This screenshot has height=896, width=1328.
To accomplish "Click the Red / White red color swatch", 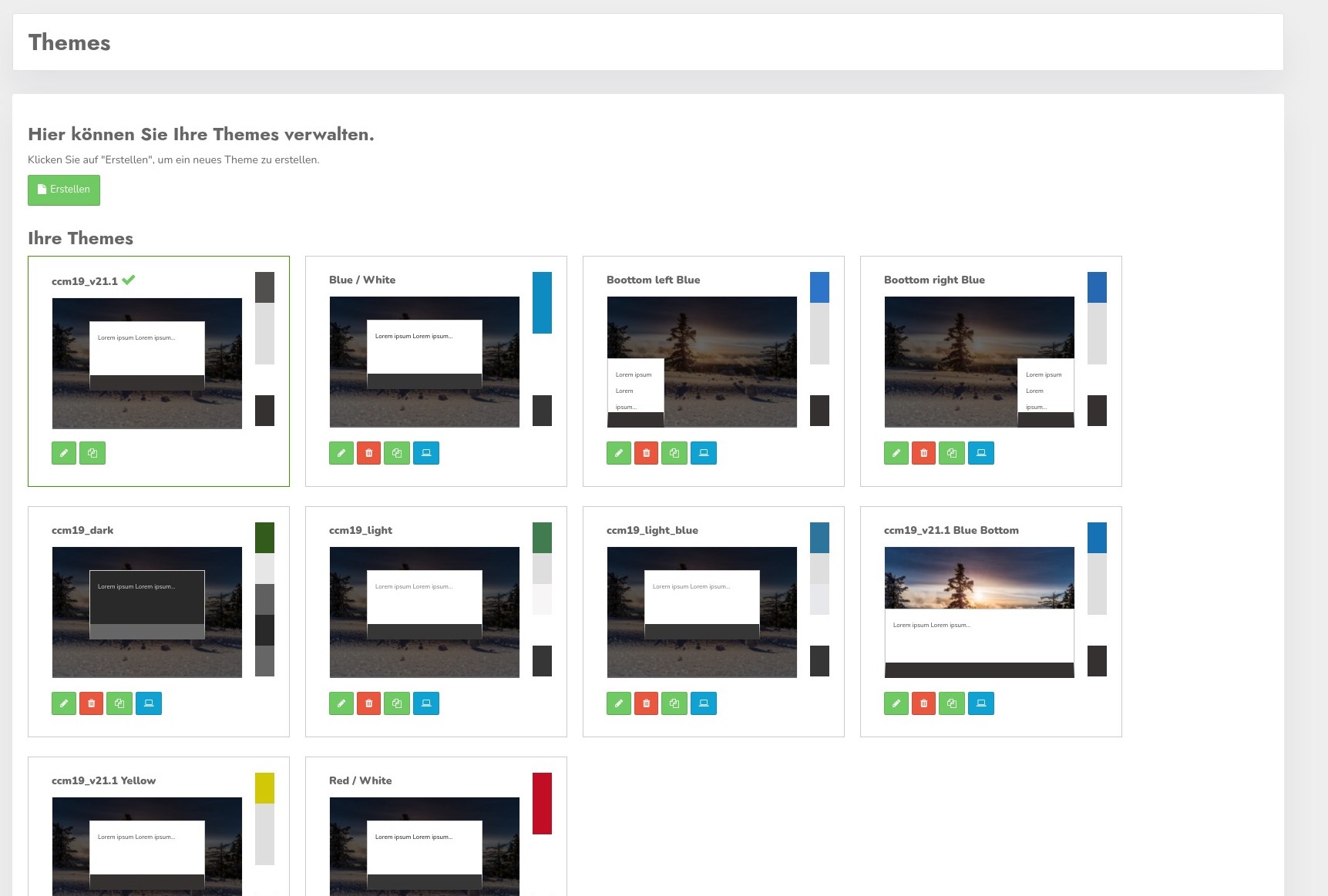I will click(x=542, y=803).
